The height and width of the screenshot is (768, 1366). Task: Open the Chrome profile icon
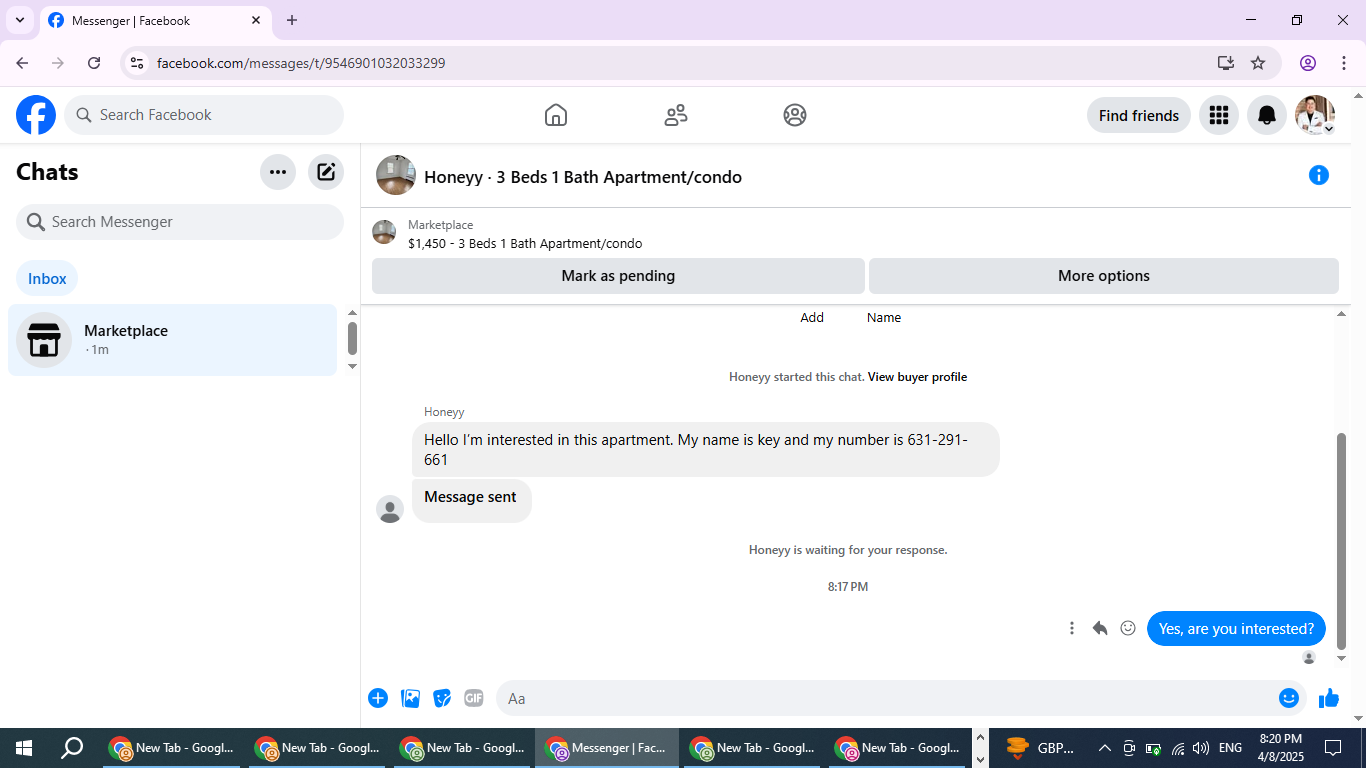pos(1308,63)
